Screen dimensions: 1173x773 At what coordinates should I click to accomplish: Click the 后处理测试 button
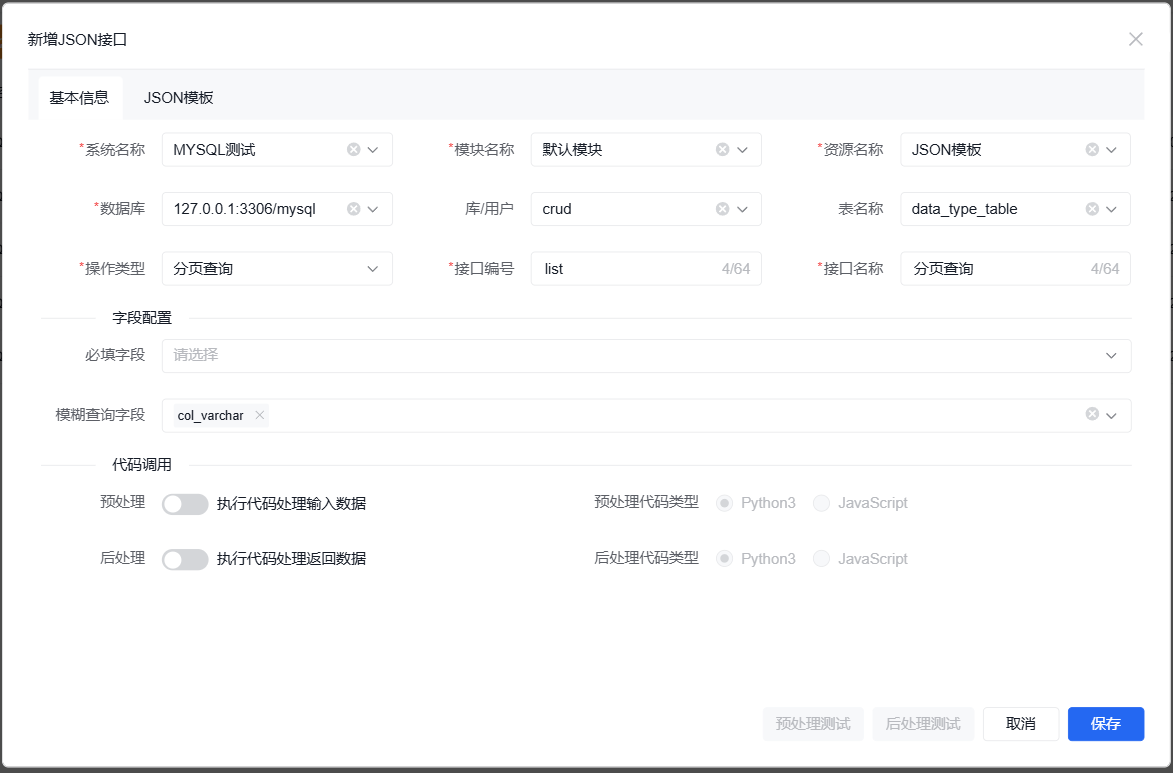[x=923, y=724]
